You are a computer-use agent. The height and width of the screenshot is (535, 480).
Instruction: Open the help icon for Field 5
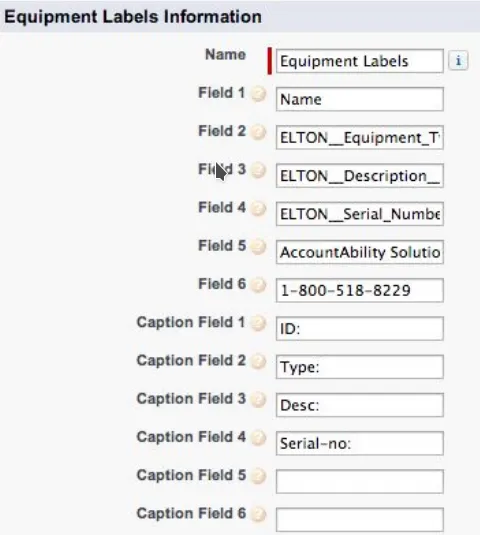click(258, 247)
